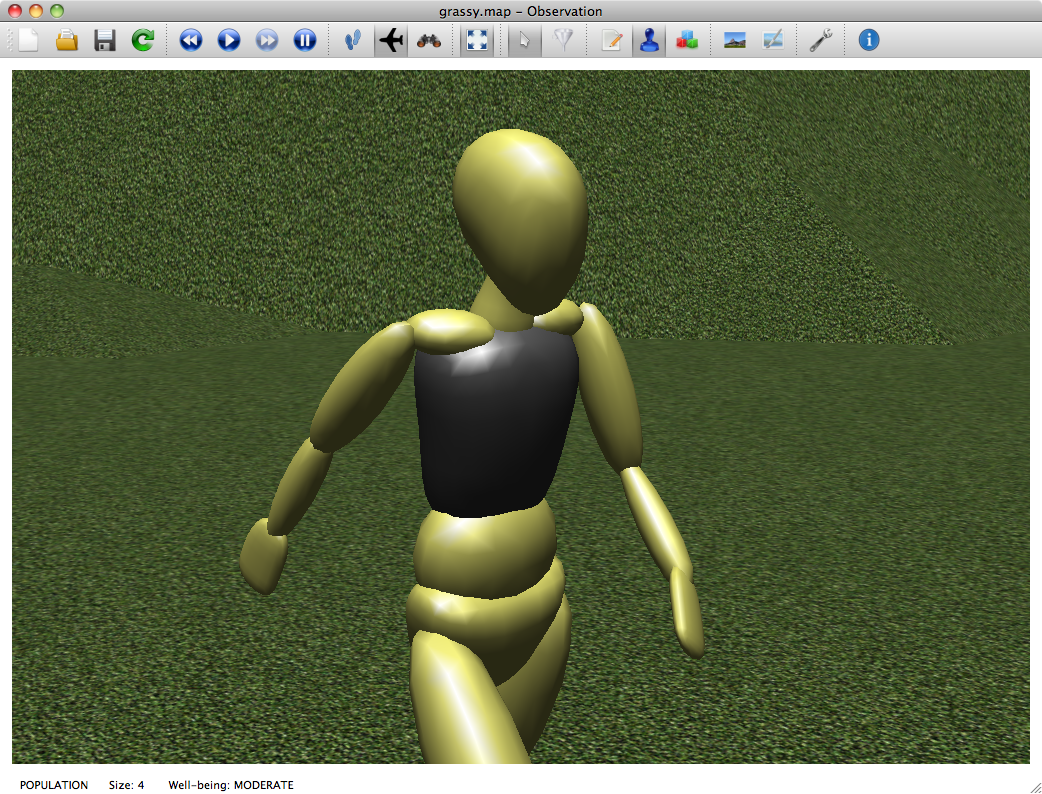Open settings with the wrench icon
The height and width of the screenshot is (794, 1042).
pos(821,40)
